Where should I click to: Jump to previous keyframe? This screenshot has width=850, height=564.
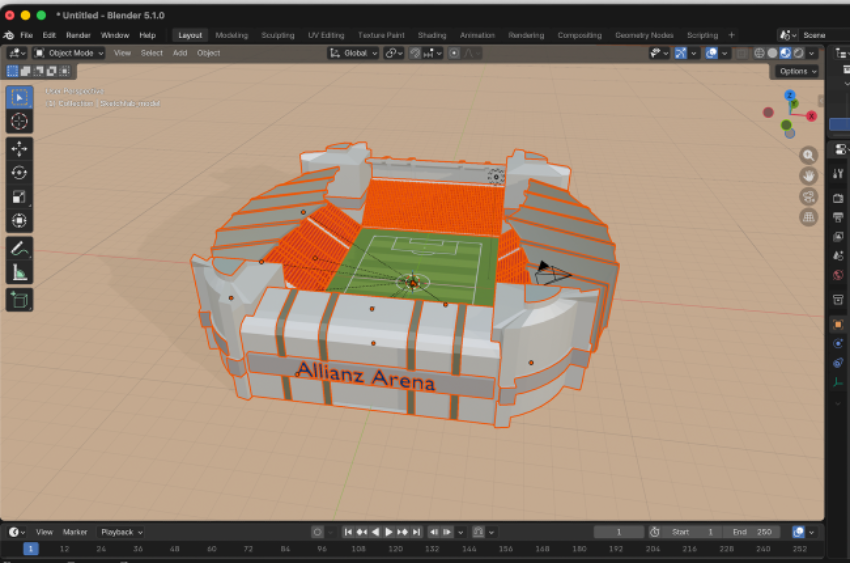362,532
